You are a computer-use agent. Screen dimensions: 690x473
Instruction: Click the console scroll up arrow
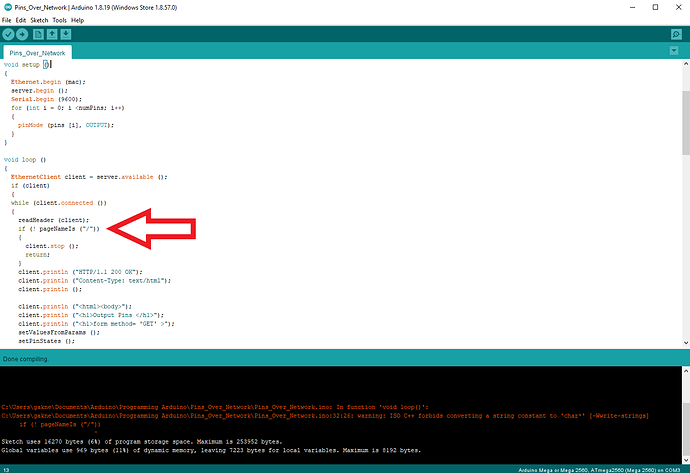pos(686,371)
